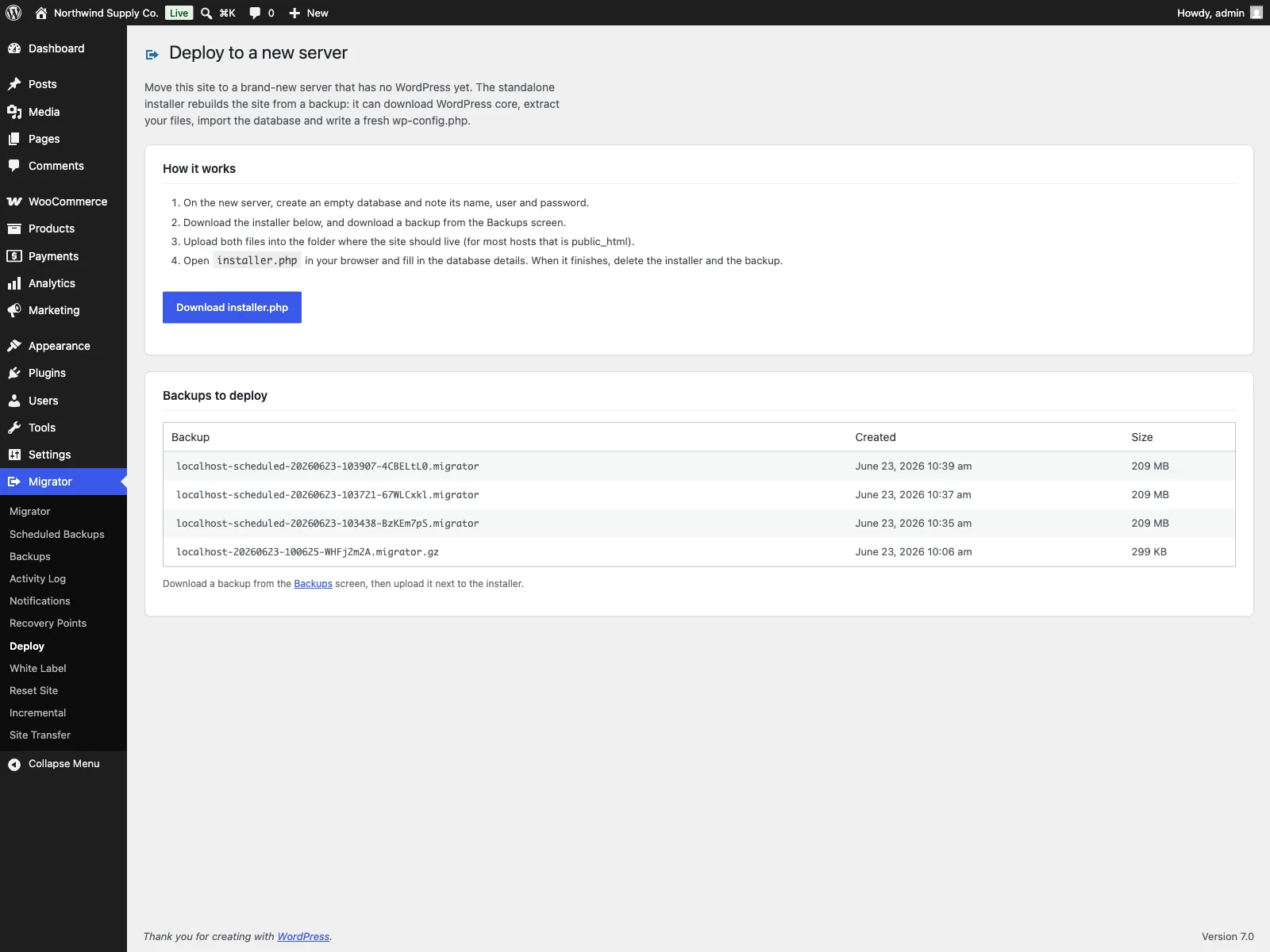1270x952 pixels.
Task: Click the Northwind Supply Co. site name
Action: click(106, 13)
